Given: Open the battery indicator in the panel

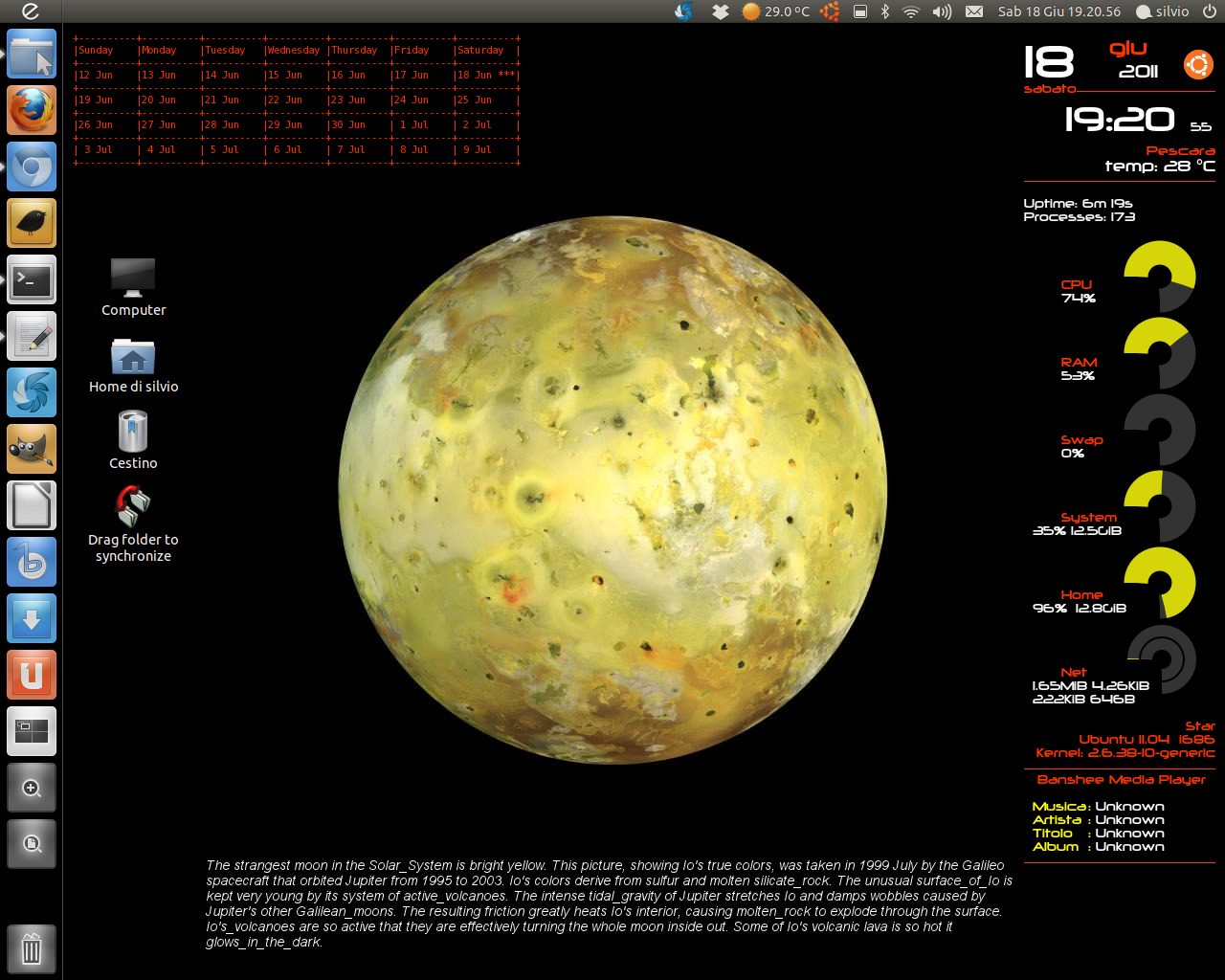Looking at the screenshot, I should point(860,11).
